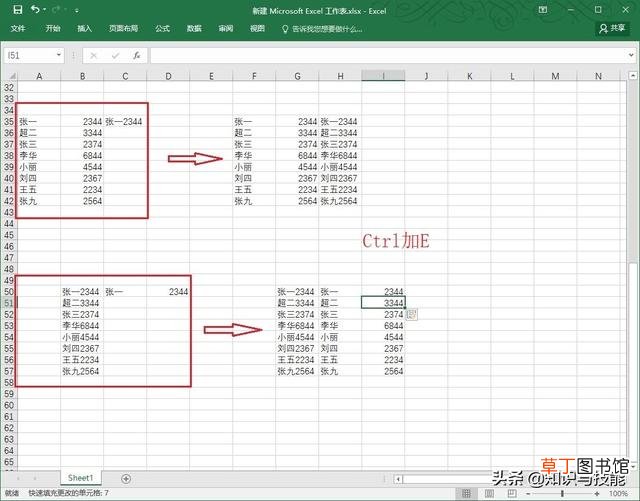Switch to Page Layout view icon
This screenshot has width=640, height=501.
[x=489, y=494]
